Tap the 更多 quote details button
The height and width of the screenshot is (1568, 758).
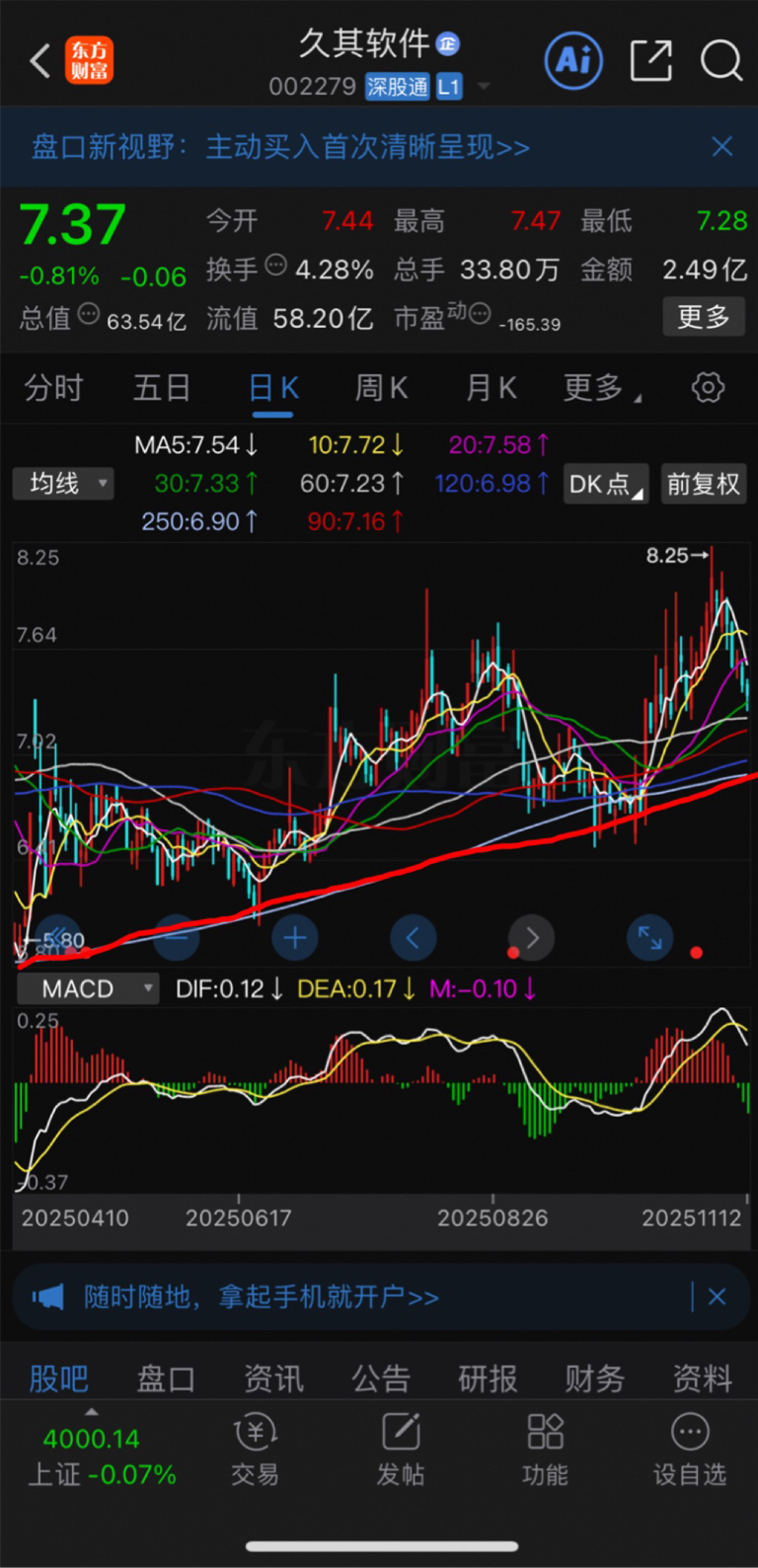[x=704, y=317]
